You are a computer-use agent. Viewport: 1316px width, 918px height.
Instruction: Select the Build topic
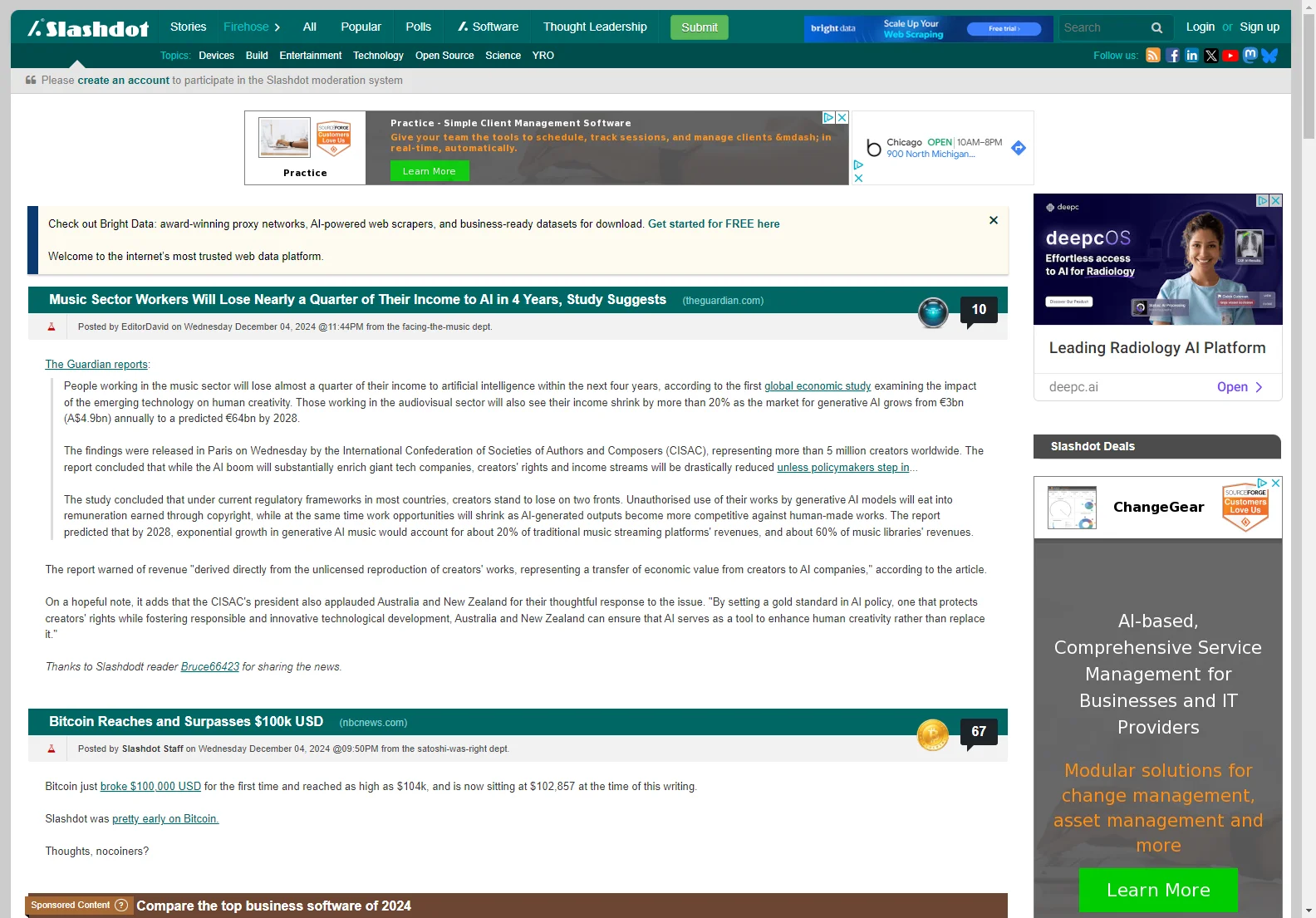[x=257, y=56]
